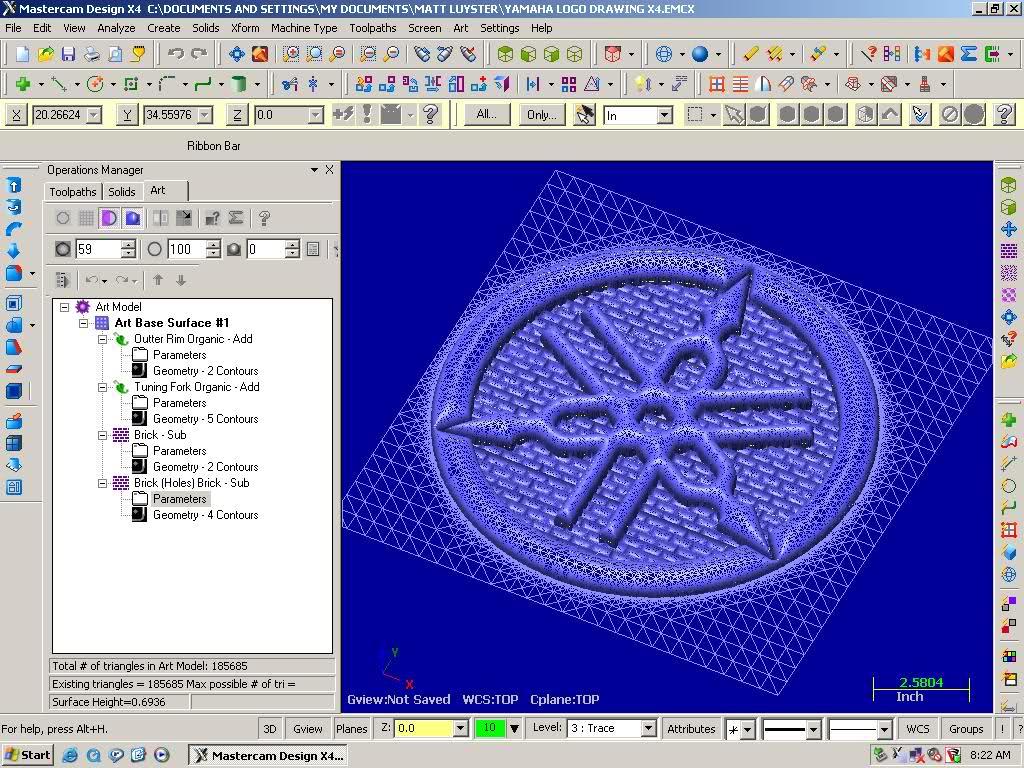
Task: Click the Art Manager help question icon
Action: tap(264, 218)
